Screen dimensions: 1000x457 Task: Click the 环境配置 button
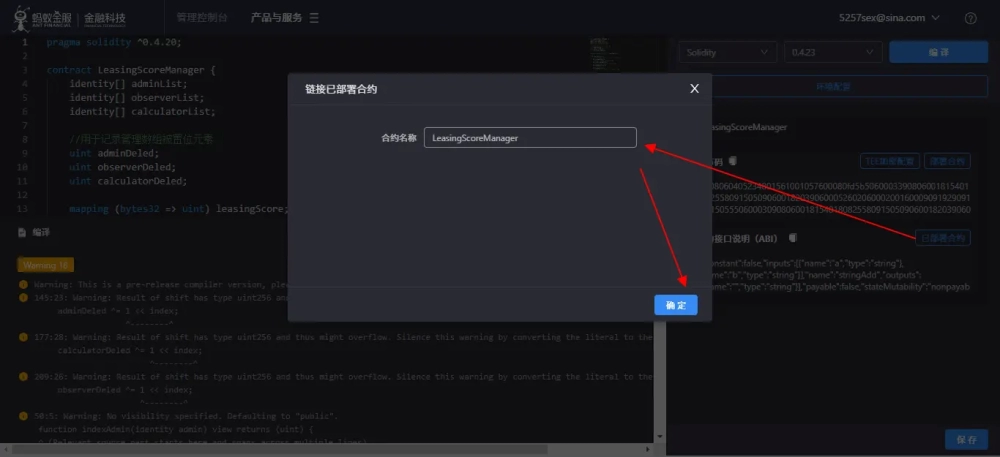point(833,86)
